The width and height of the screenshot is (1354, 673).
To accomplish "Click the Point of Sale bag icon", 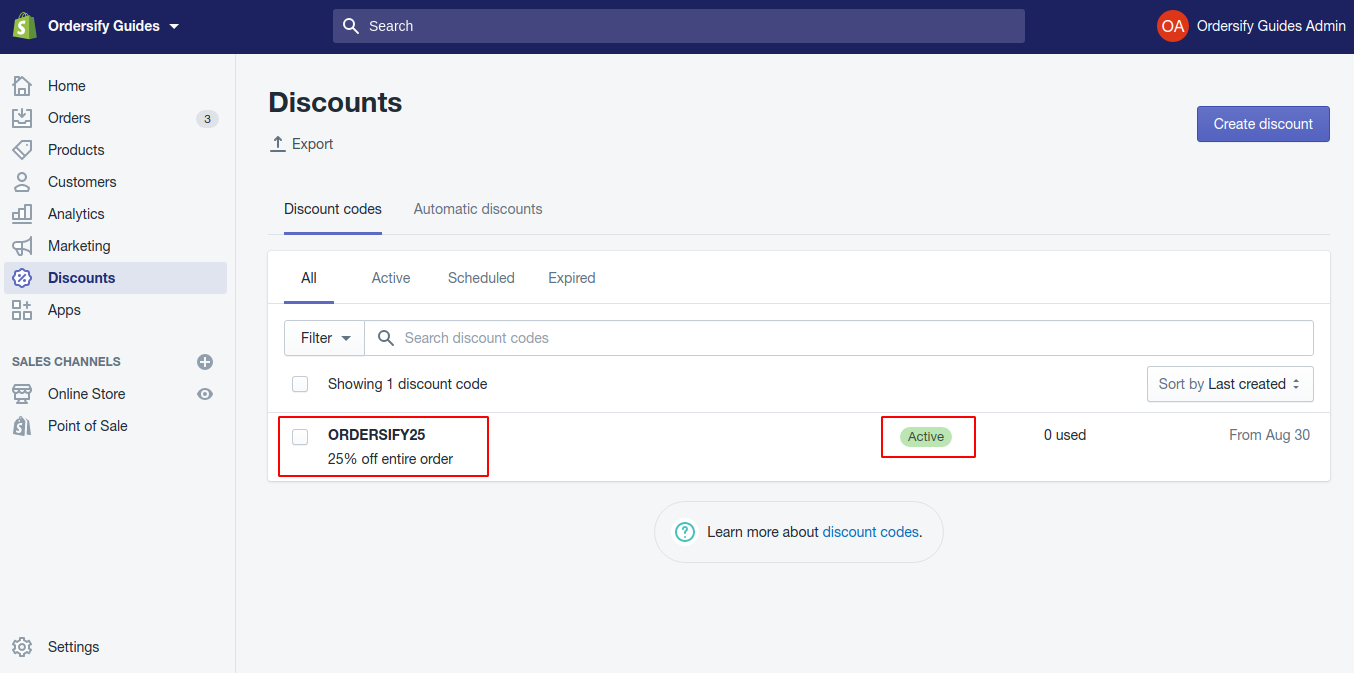I will coord(22,426).
